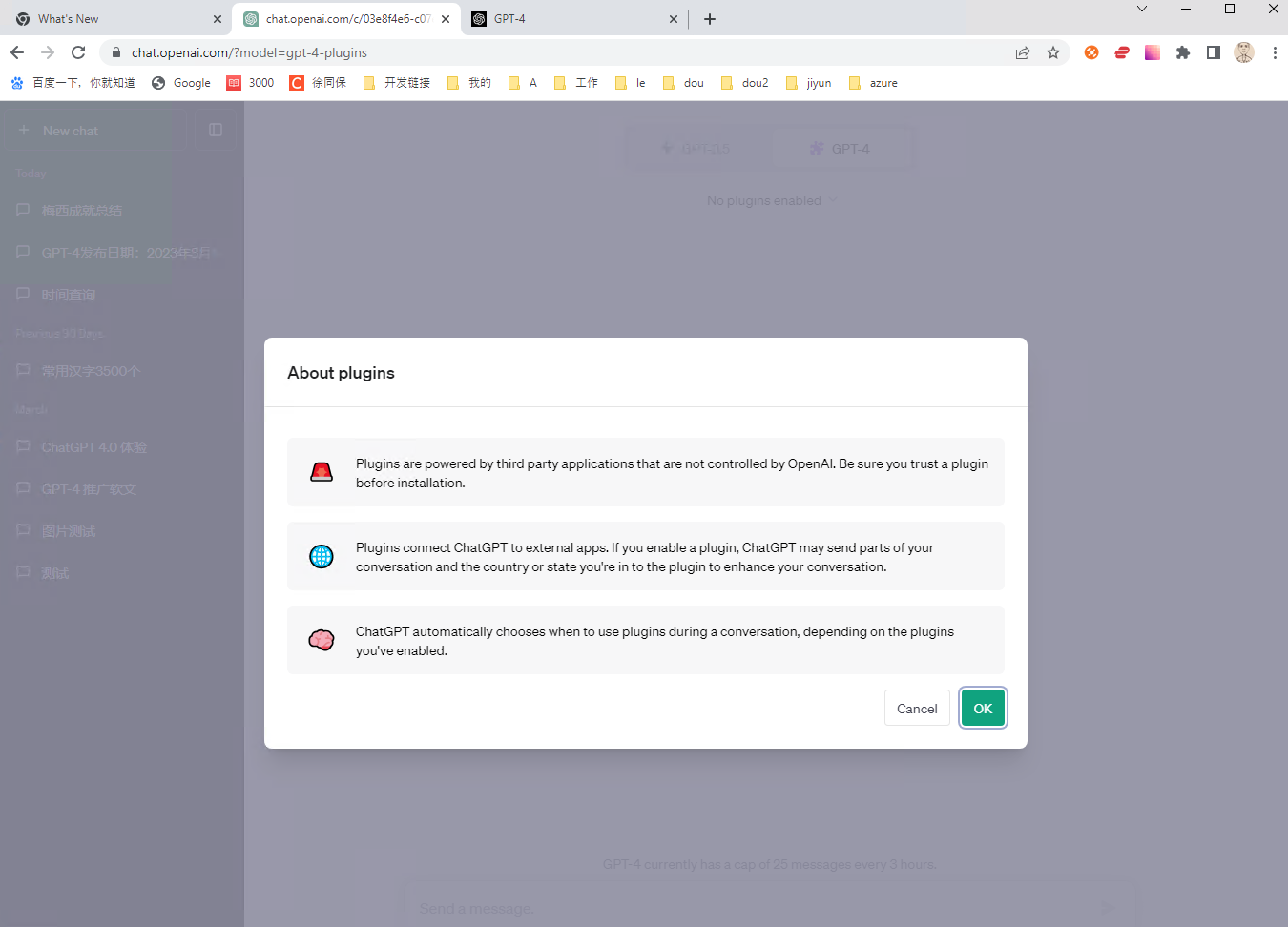View site information lock icon
This screenshot has width=1288, height=927.
pos(116,52)
